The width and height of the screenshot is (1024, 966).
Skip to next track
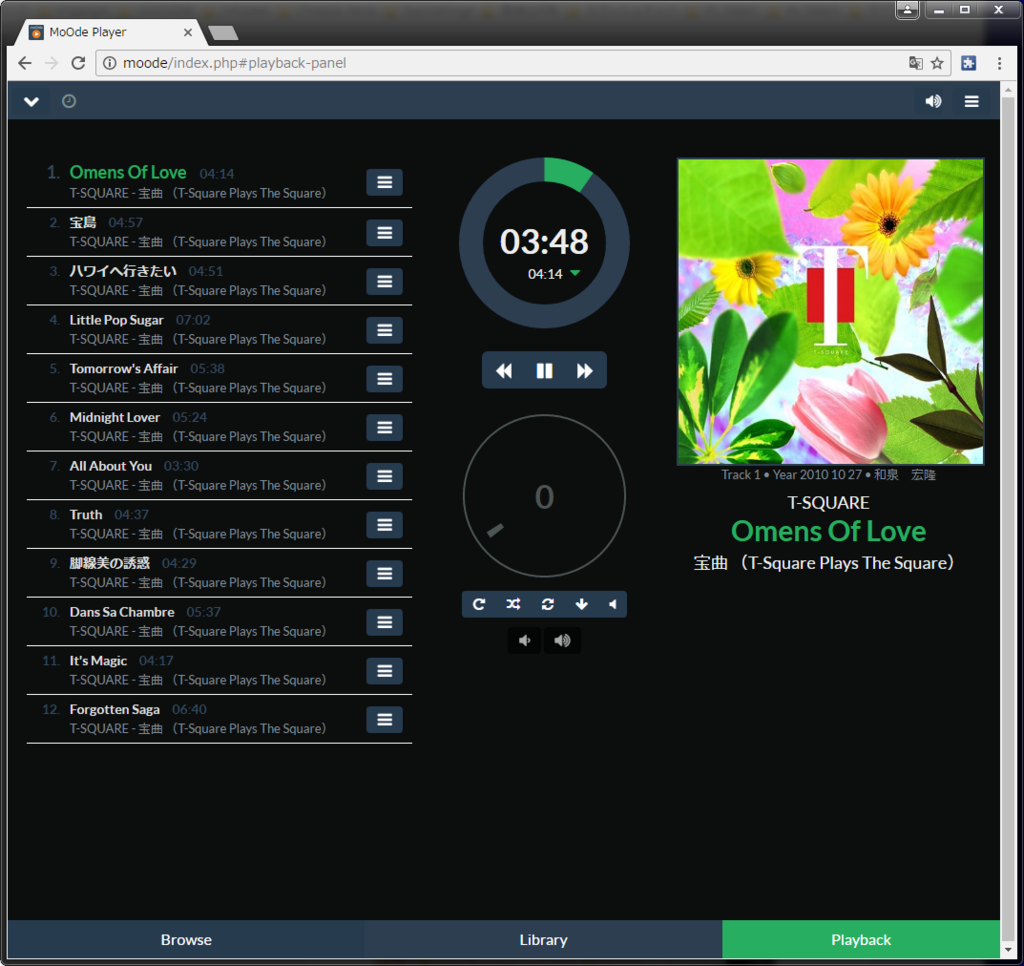(584, 370)
